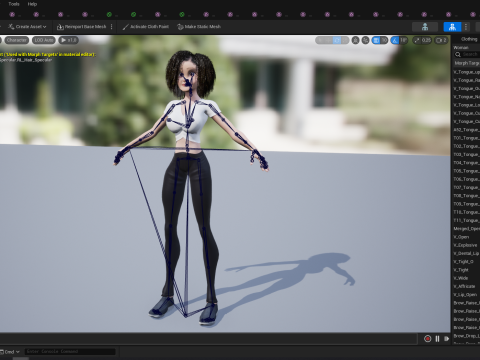Select the V_Lip_Open morph target
Image resolution: width=480 pixels, height=360 pixels.
(466, 295)
